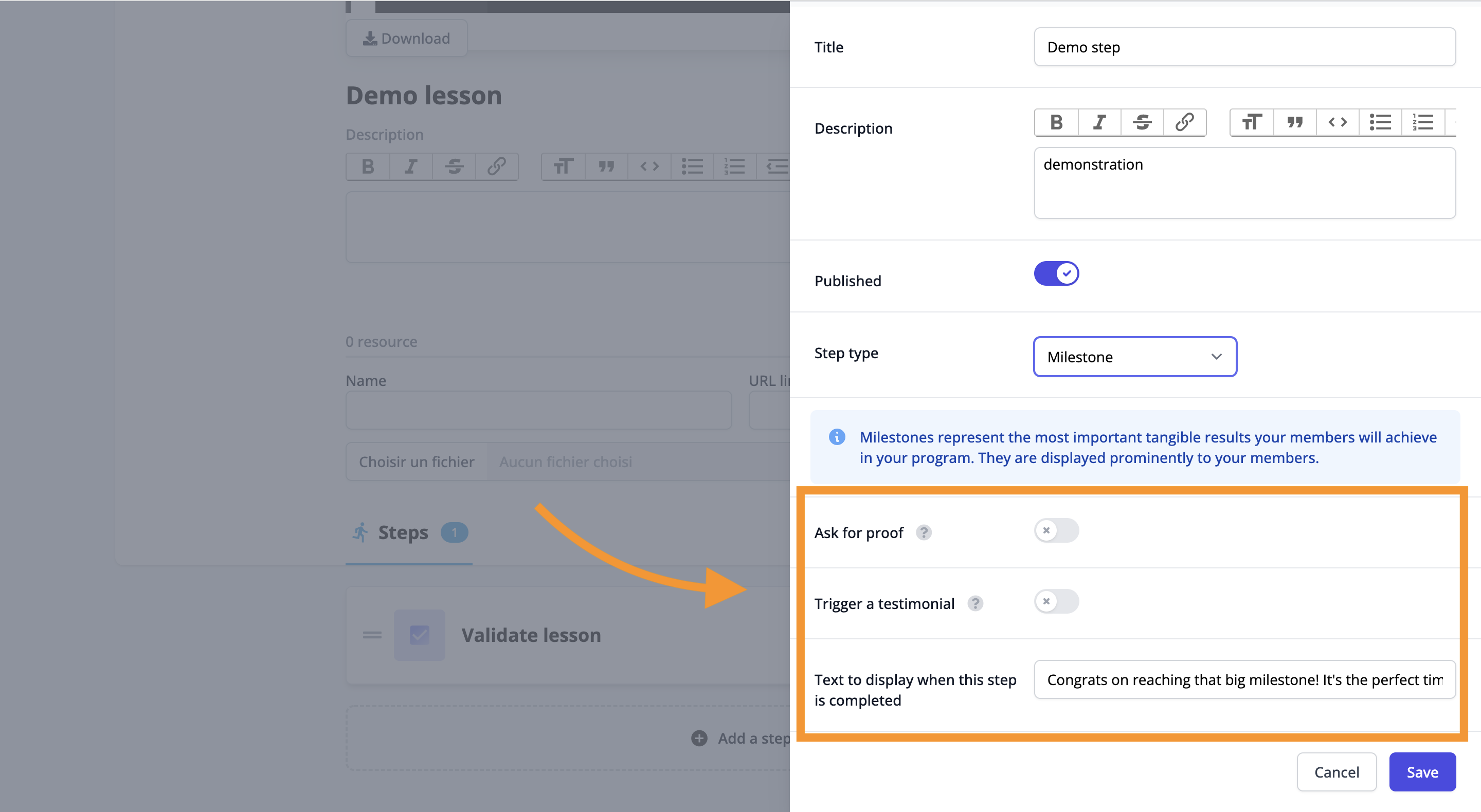Enable the Ask for proof toggle
1481x812 pixels.
point(1056,530)
